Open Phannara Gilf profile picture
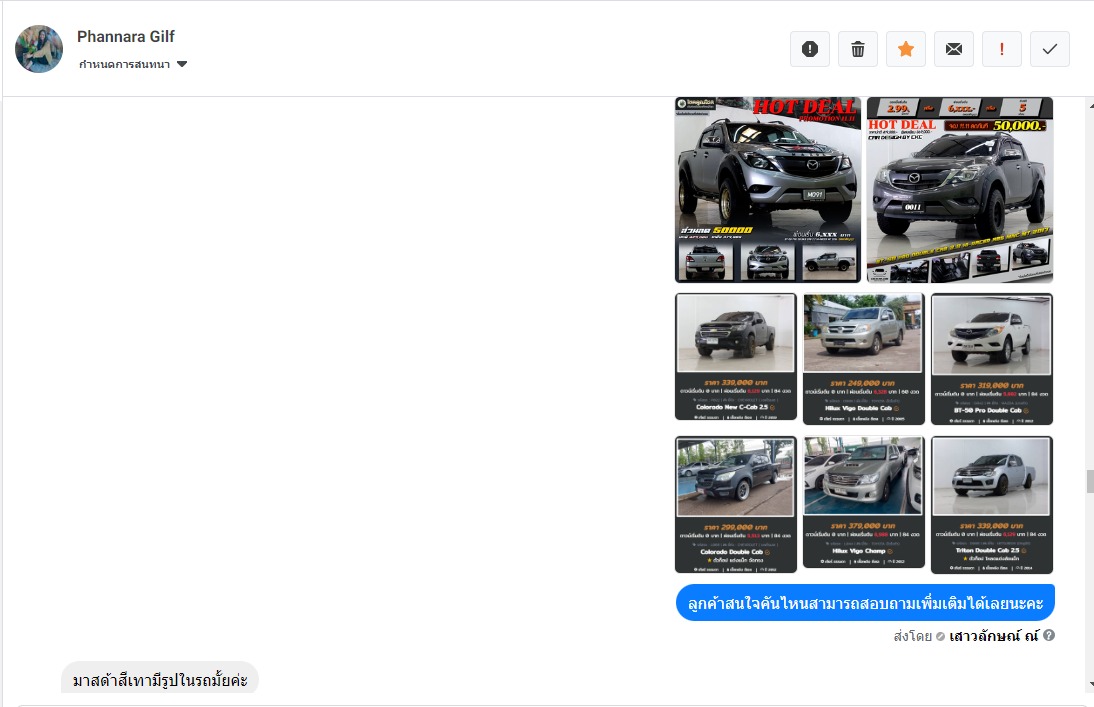This screenshot has width=1094, height=707. pyautogui.click(x=39, y=49)
